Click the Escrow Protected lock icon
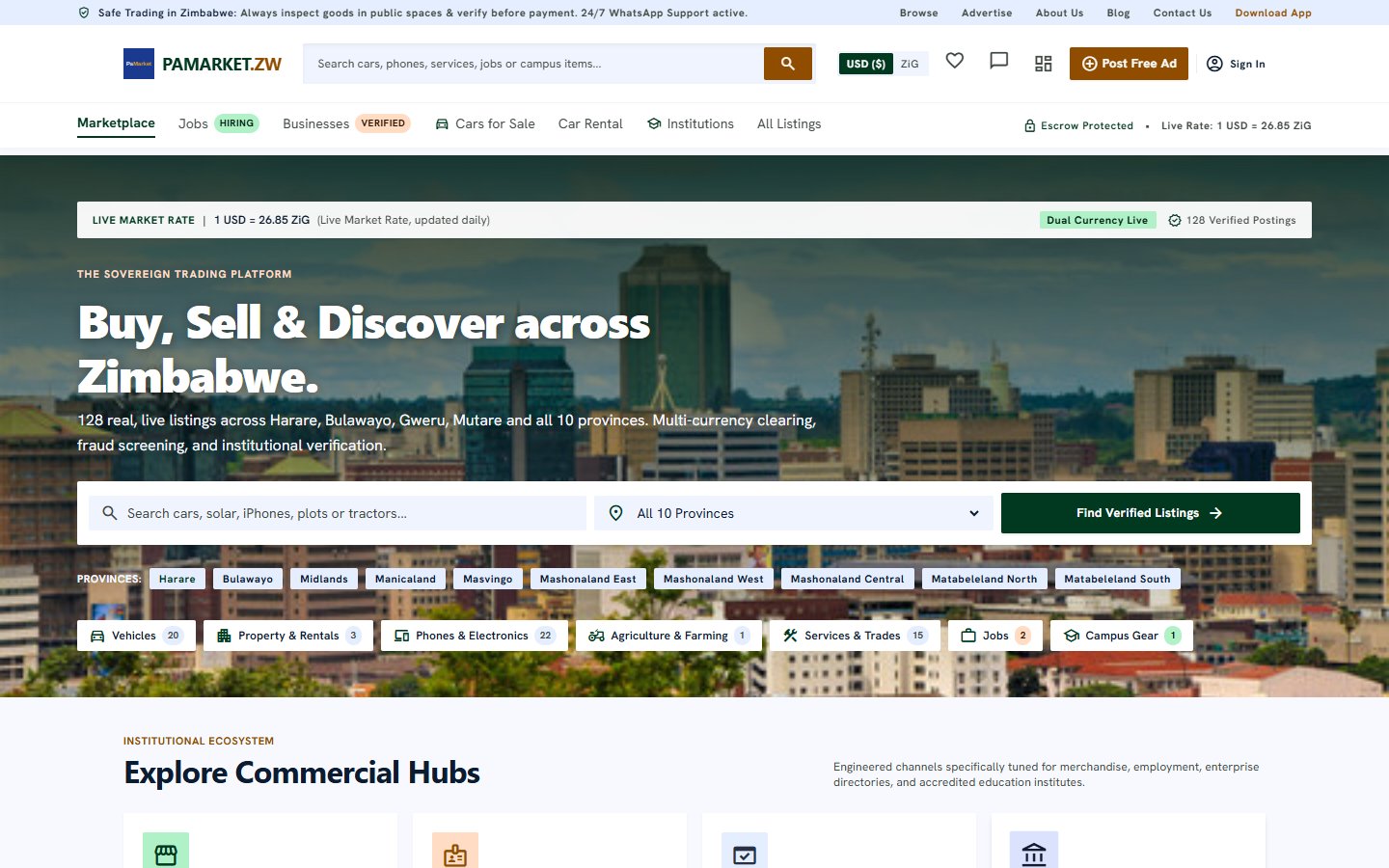This screenshot has width=1389, height=868. tap(1030, 125)
